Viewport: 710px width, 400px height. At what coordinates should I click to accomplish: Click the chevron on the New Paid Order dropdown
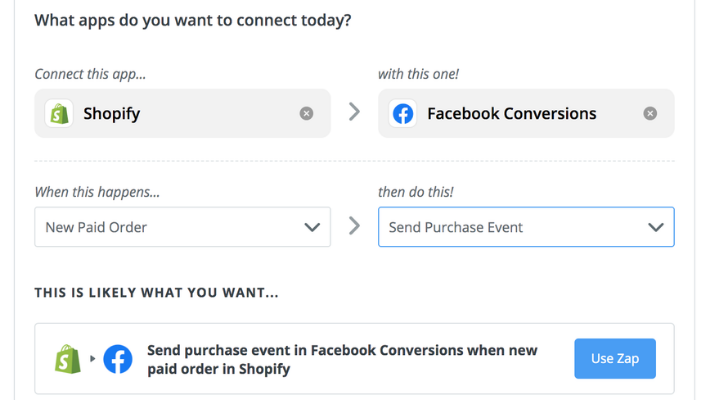[x=312, y=227]
